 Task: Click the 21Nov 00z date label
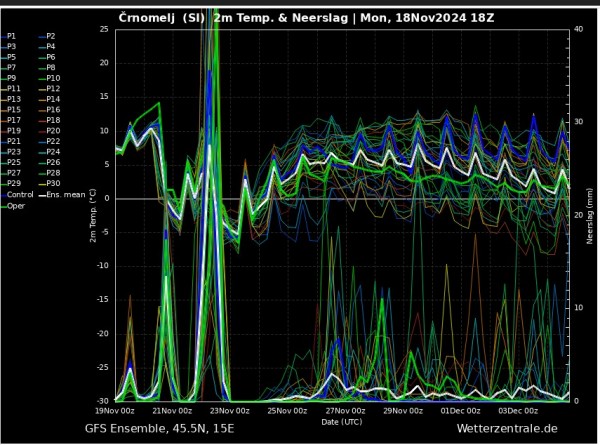pyautogui.click(x=172, y=411)
